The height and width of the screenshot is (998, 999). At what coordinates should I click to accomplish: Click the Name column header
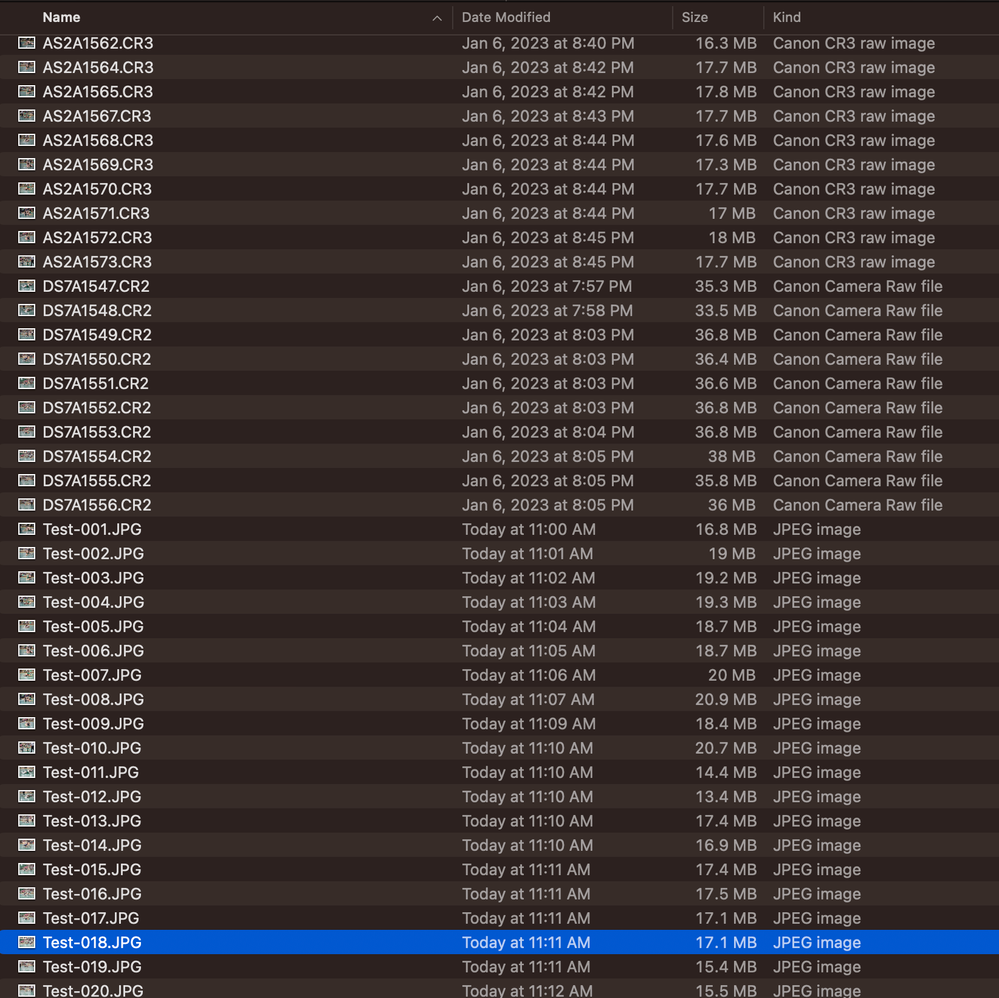point(61,17)
